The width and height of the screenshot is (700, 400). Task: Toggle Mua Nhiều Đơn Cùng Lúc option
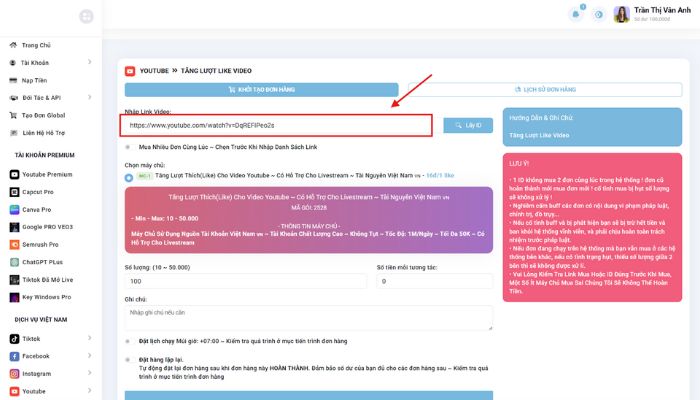(128, 147)
